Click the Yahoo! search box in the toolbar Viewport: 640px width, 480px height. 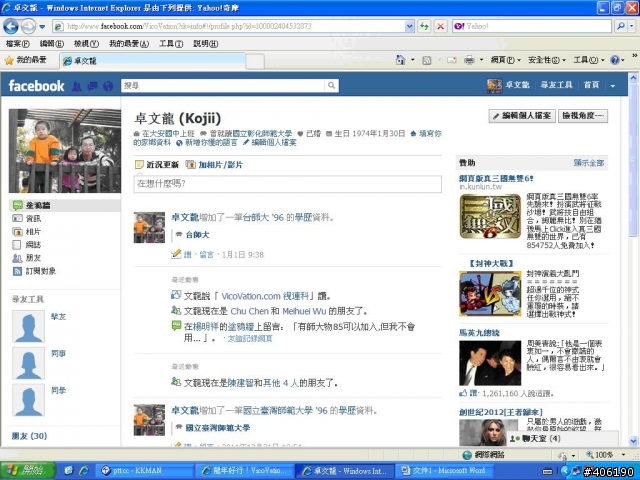click(531, 27)
